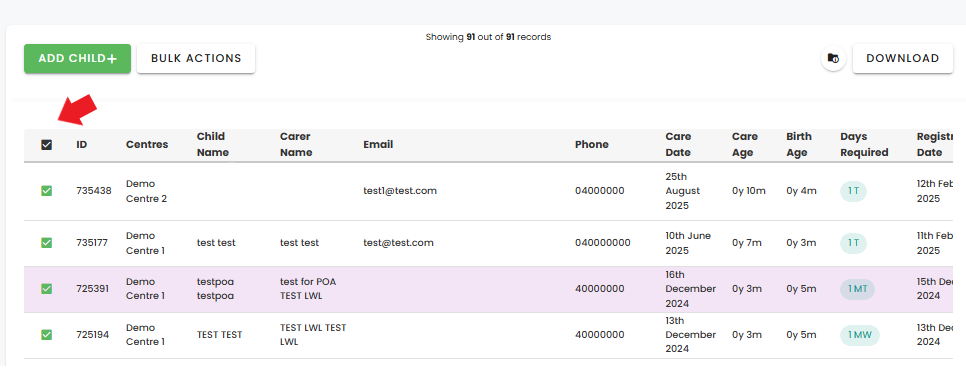Sort by the ID column header
The height and width of the screenshot is (368, 966).
(81, 145)
